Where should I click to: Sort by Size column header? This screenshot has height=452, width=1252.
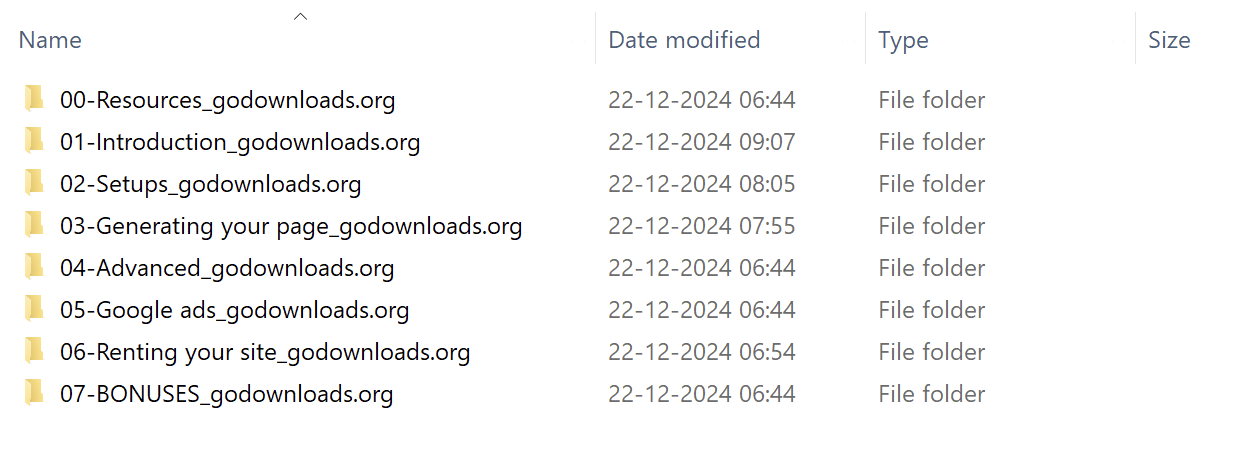click(x=1169, y=40)
